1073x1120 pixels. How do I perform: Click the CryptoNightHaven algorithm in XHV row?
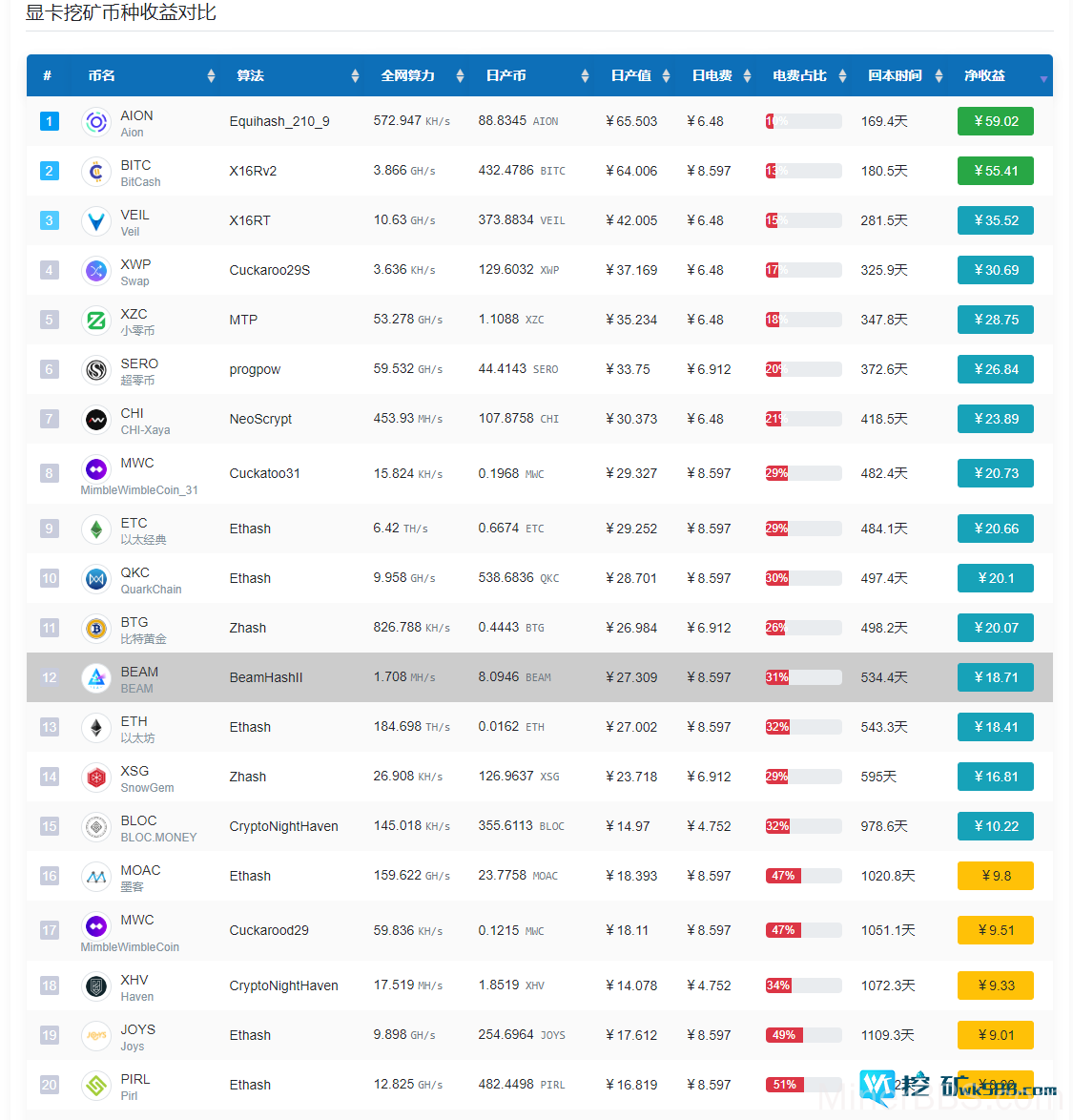coord(283,985)
